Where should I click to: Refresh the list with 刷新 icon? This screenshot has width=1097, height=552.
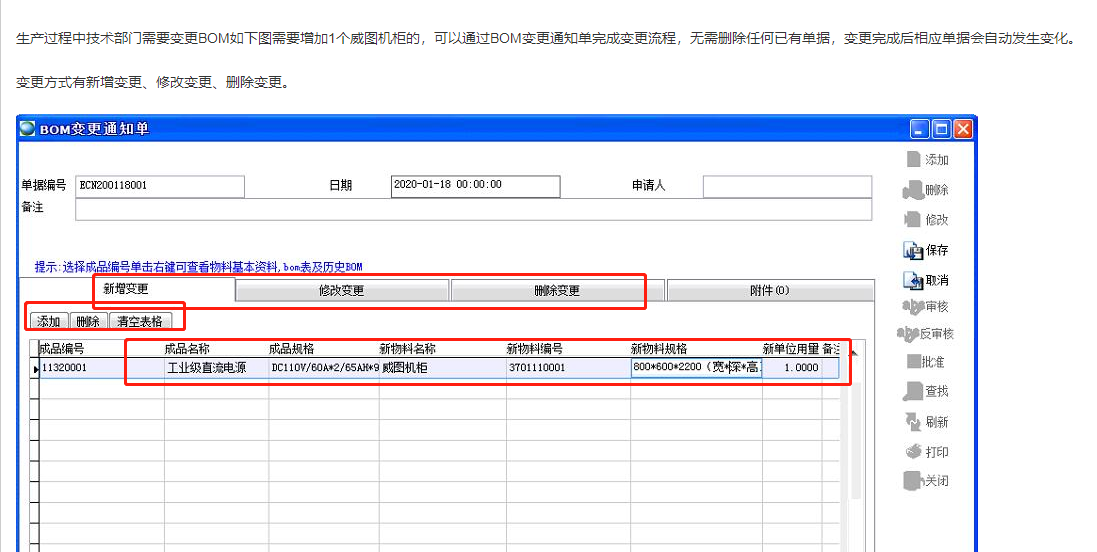point(913,421)
